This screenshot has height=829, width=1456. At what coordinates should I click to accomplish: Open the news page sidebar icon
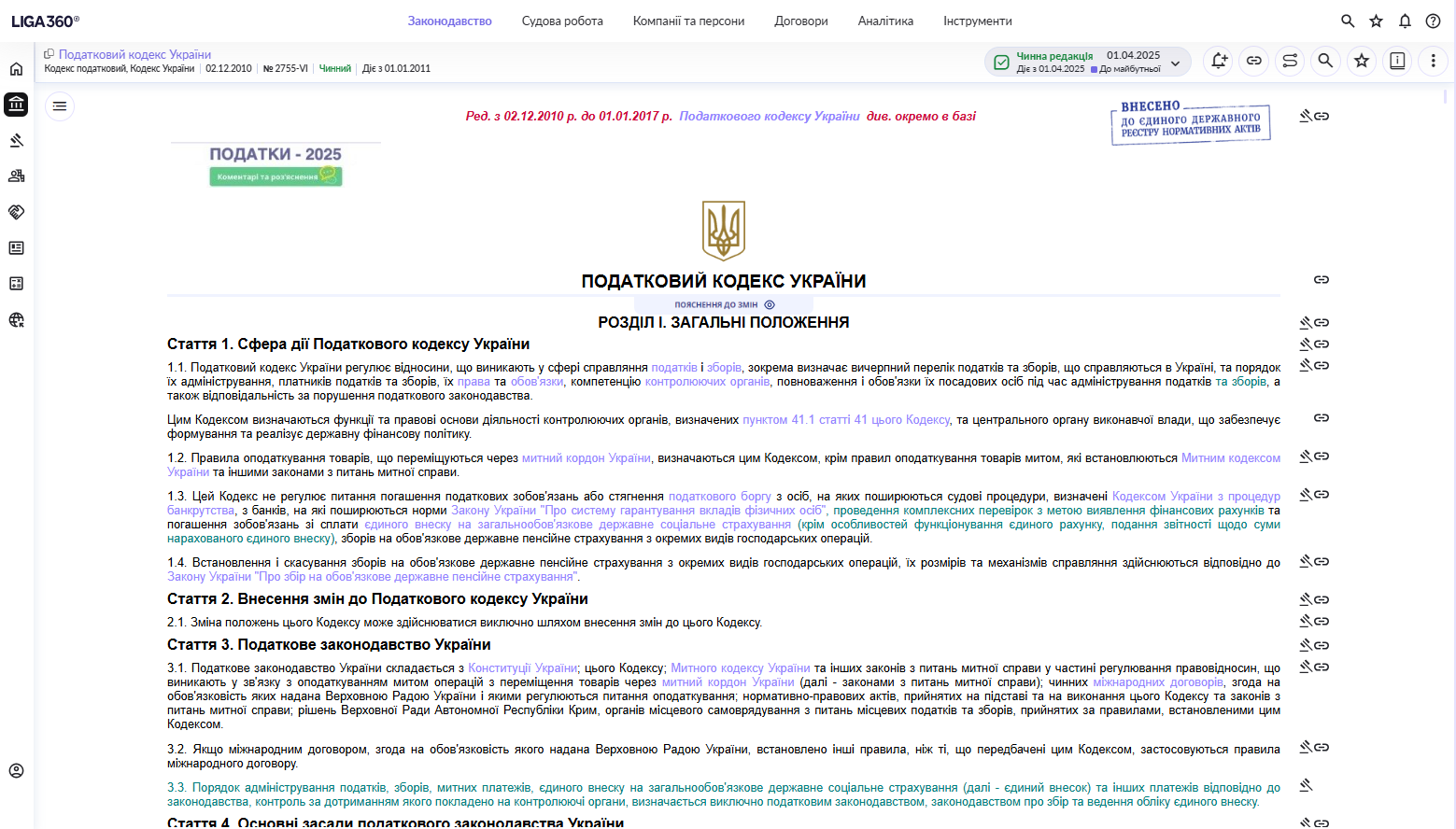(x=16, y=247)
